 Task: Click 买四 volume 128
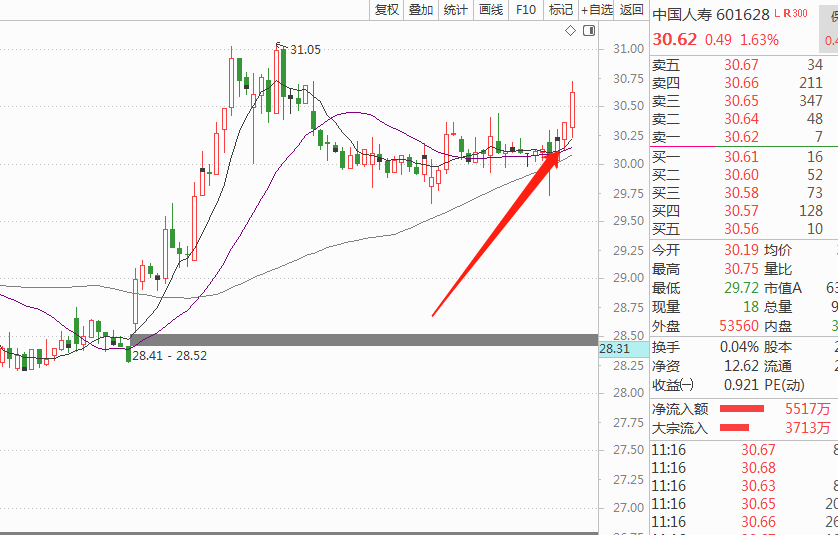pos(811,211)
